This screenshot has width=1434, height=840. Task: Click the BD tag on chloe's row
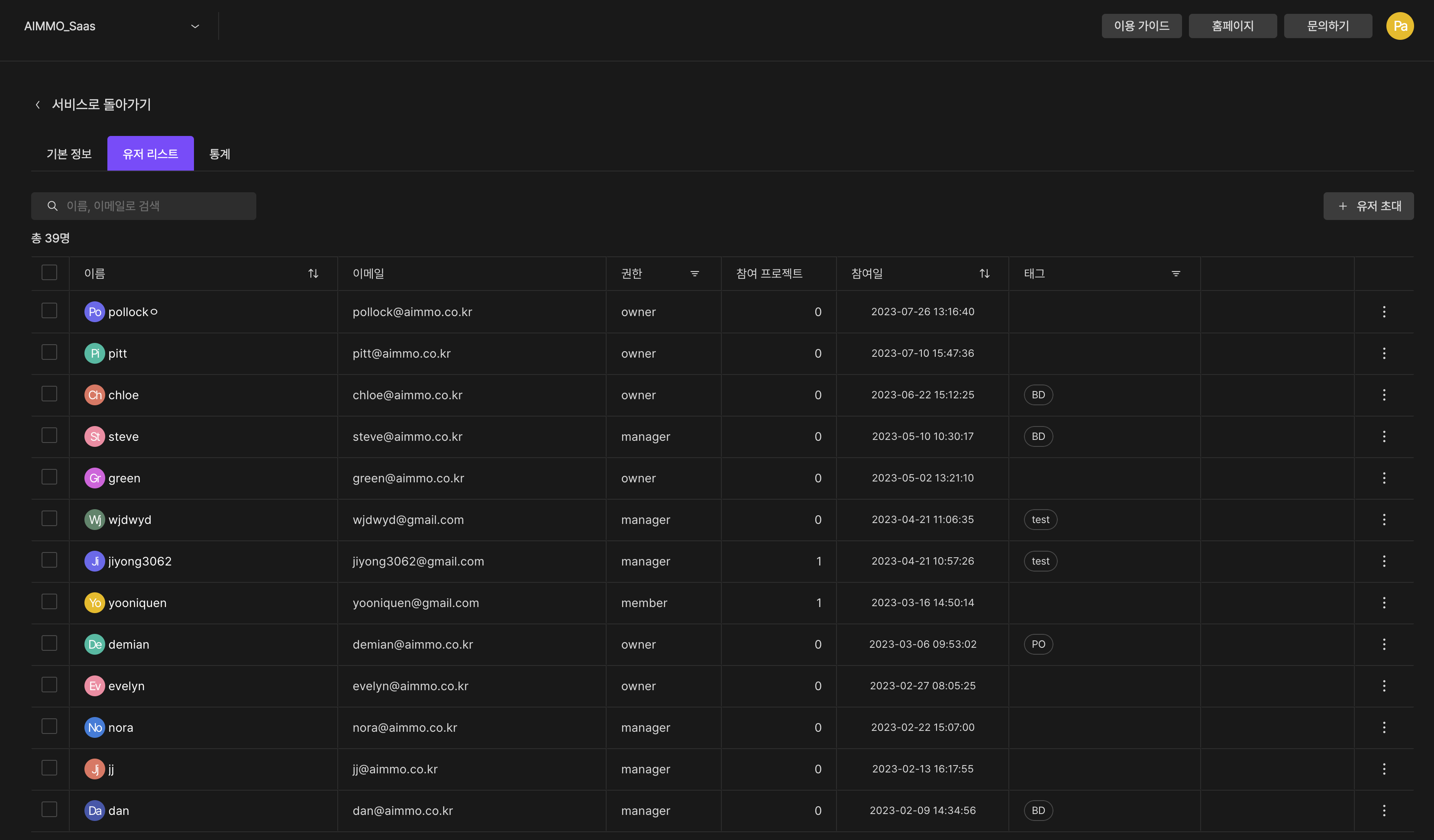click(1038, 394)
